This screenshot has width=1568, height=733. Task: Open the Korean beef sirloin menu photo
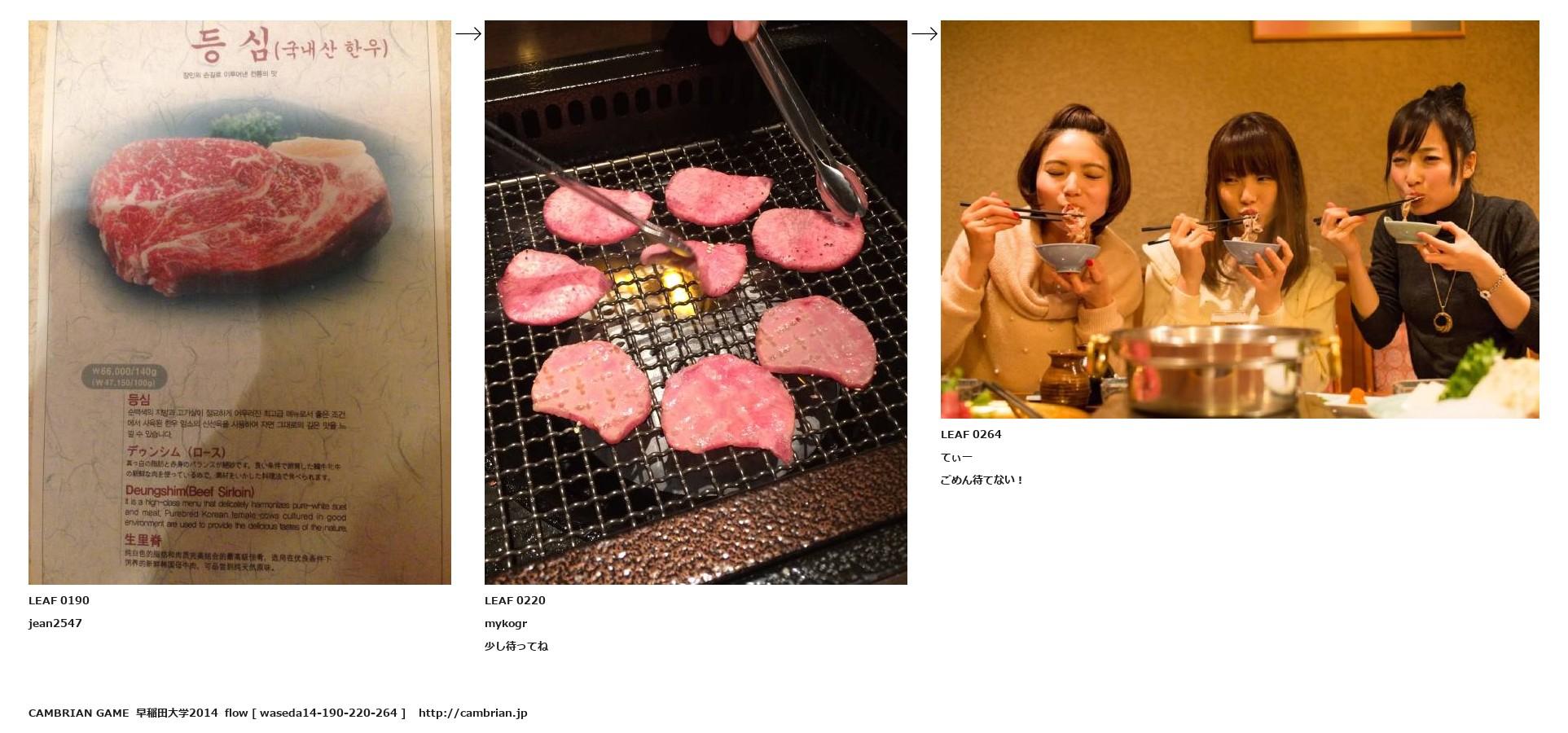point(239,302)
